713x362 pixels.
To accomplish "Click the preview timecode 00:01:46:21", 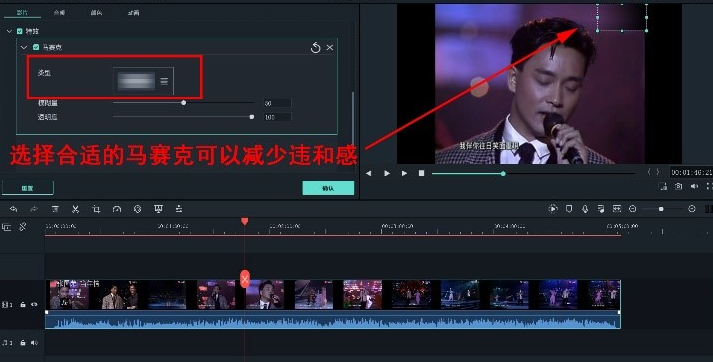I will (691, 173).
